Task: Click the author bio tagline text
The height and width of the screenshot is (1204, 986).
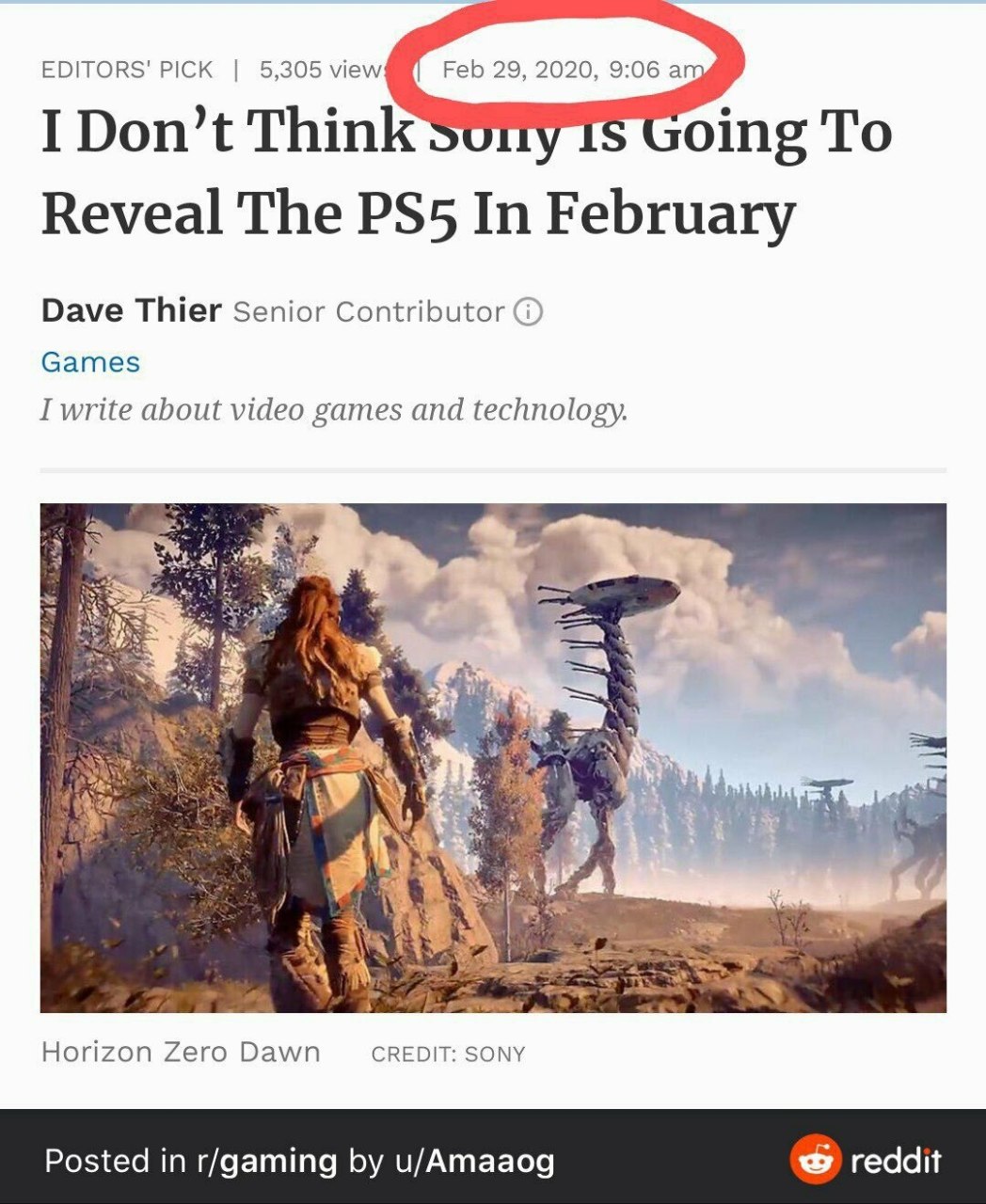Action: (x=334, y=410)
